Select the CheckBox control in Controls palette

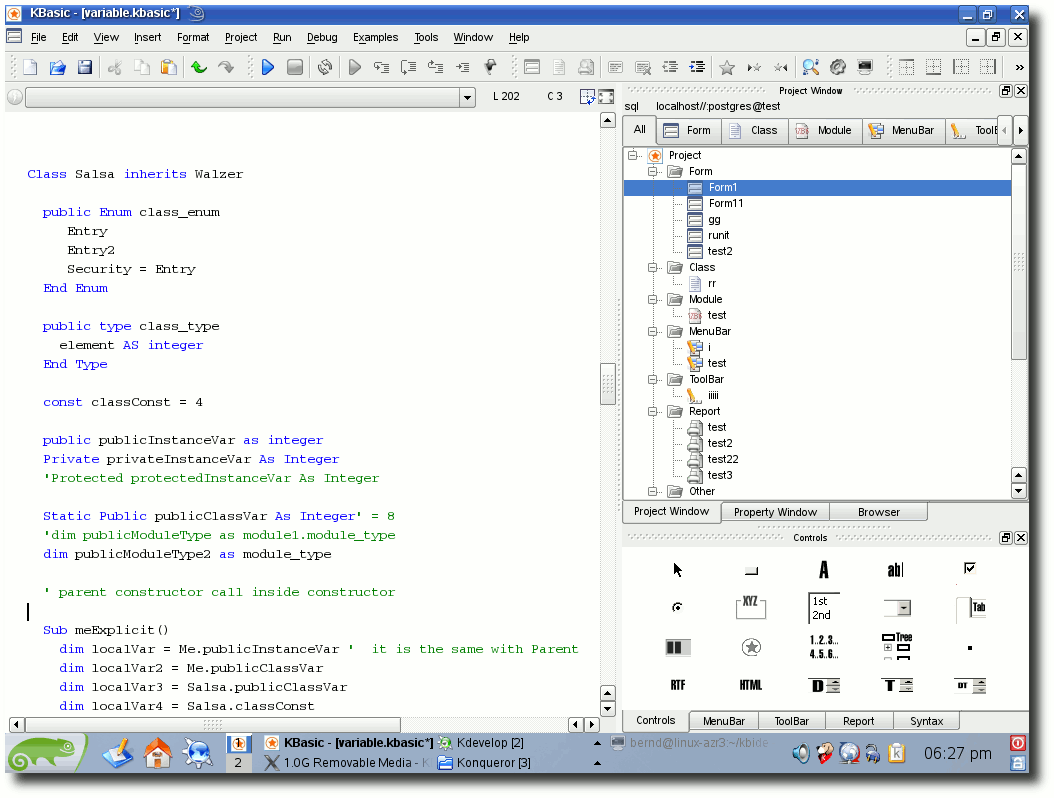pos(969,569)
